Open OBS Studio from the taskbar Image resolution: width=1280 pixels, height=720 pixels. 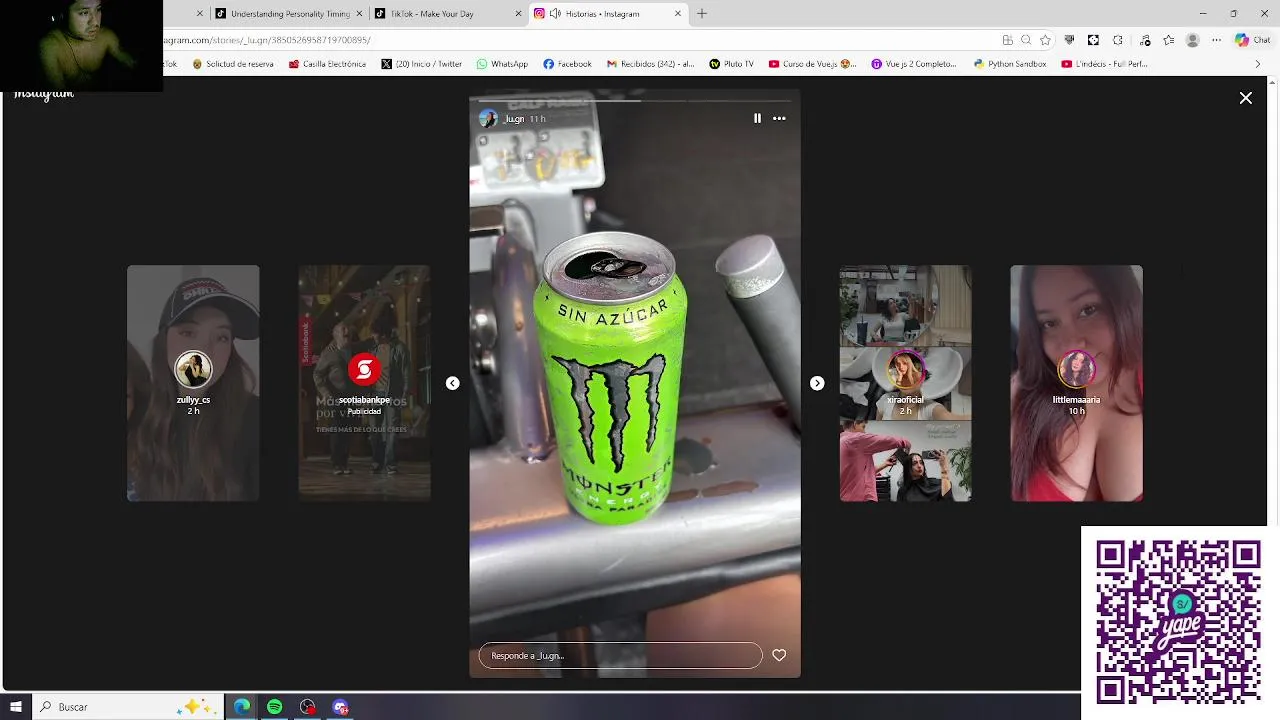(307, 707)
